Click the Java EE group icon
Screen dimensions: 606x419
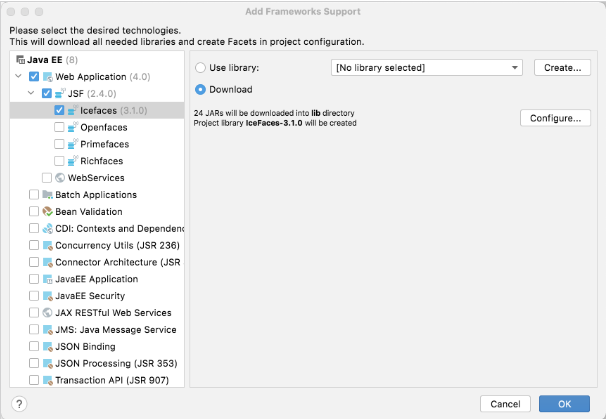pyautogui.click(x=20, y=60)
